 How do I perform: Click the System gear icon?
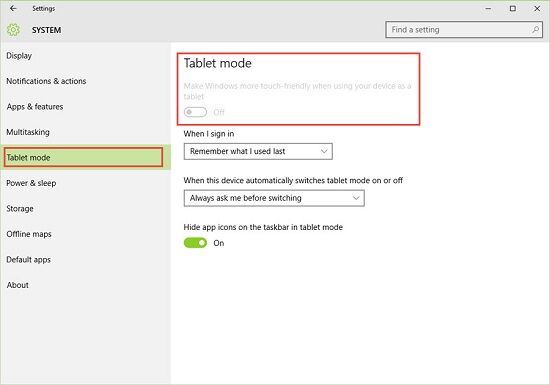click(x=13, y=30)
